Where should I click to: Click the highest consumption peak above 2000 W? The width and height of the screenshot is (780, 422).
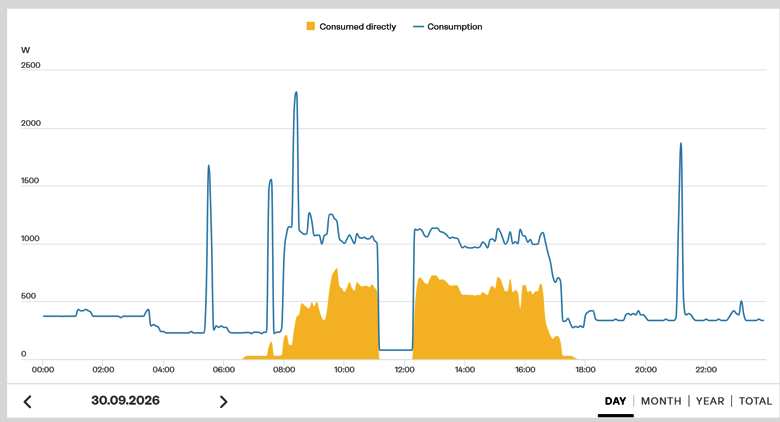(x=296, y=93)
